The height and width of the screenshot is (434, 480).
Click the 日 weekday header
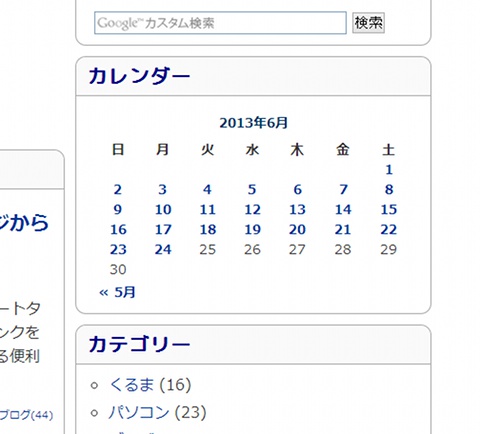(x=118, y=150)
